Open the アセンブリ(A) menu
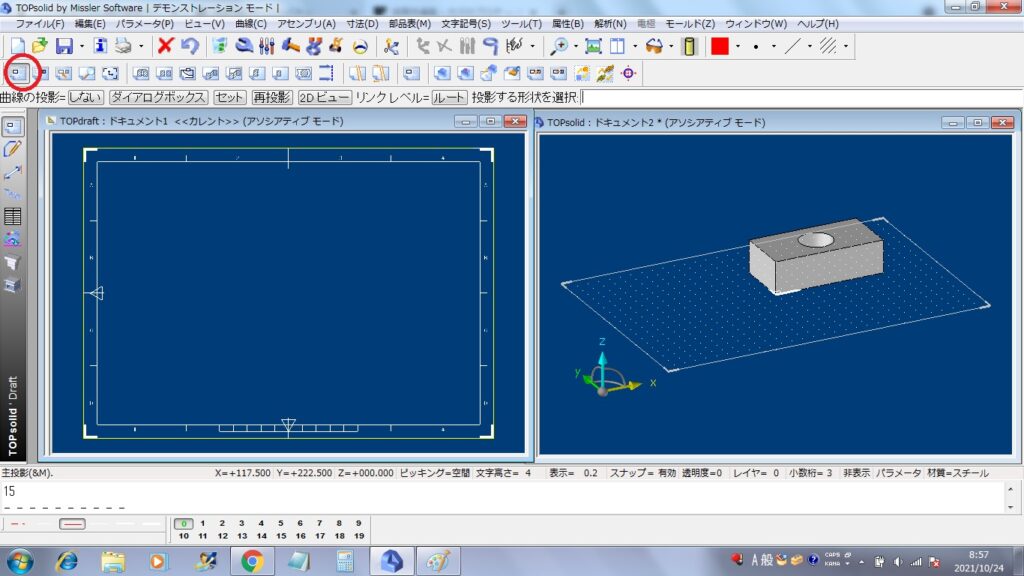The width and height of the screenshot is (1024, 576). (x=306, y=24)
